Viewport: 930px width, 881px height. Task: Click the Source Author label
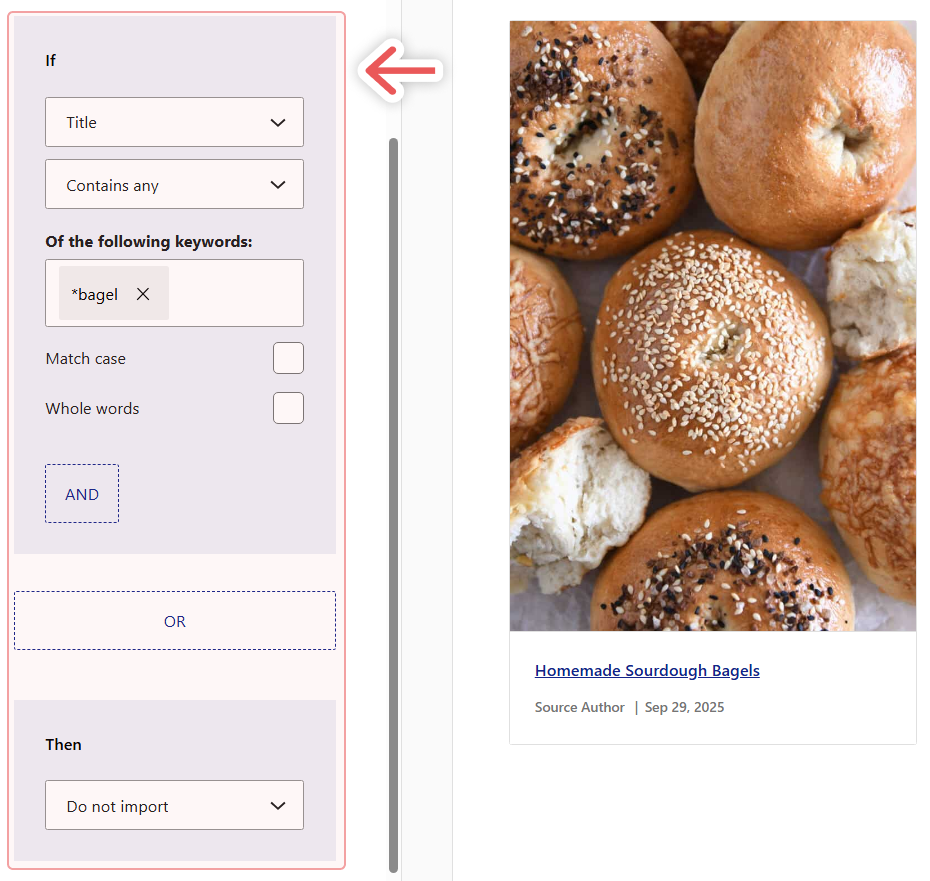(x=579, y=706)
